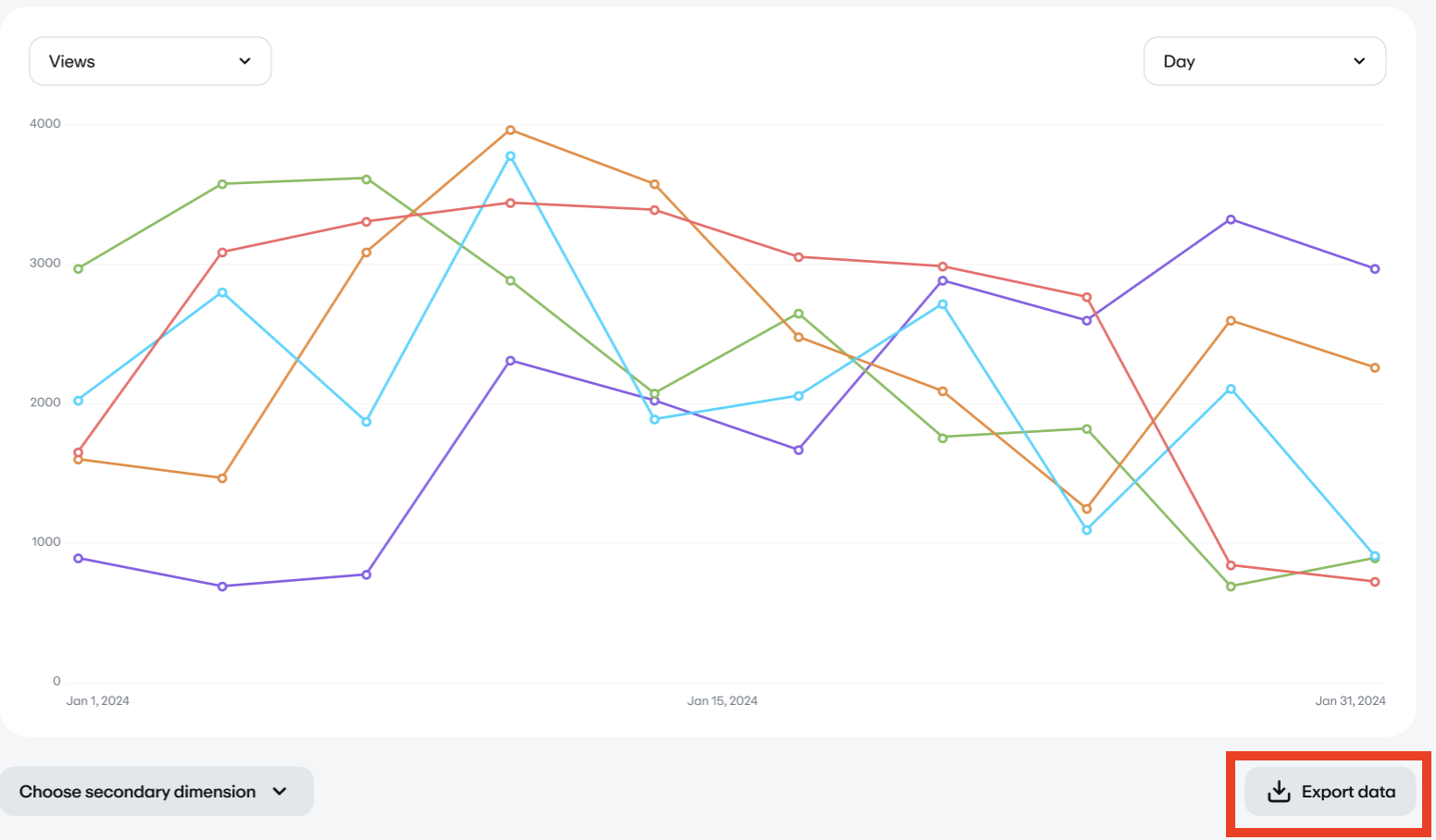Click the red line's peak data point
Image resolution: width=1436 pixels, height=840 pixels.
pyautogui.click(x=511, y=203)
